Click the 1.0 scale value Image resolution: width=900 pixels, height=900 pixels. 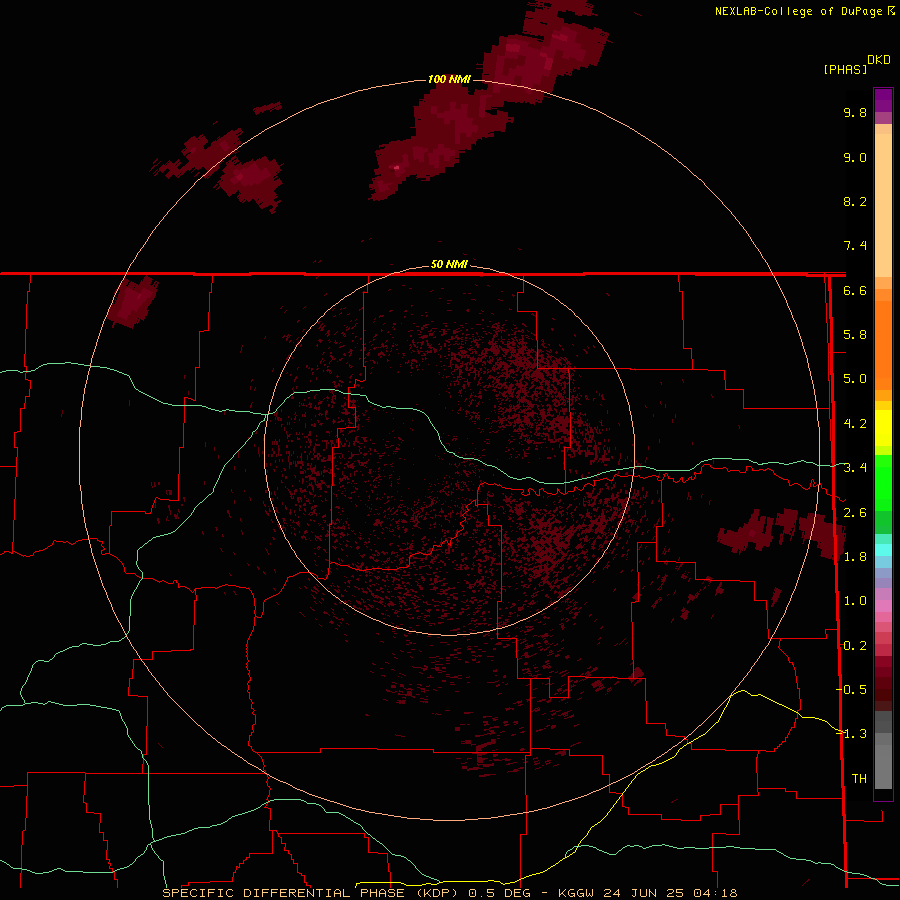tap(855, 601)
